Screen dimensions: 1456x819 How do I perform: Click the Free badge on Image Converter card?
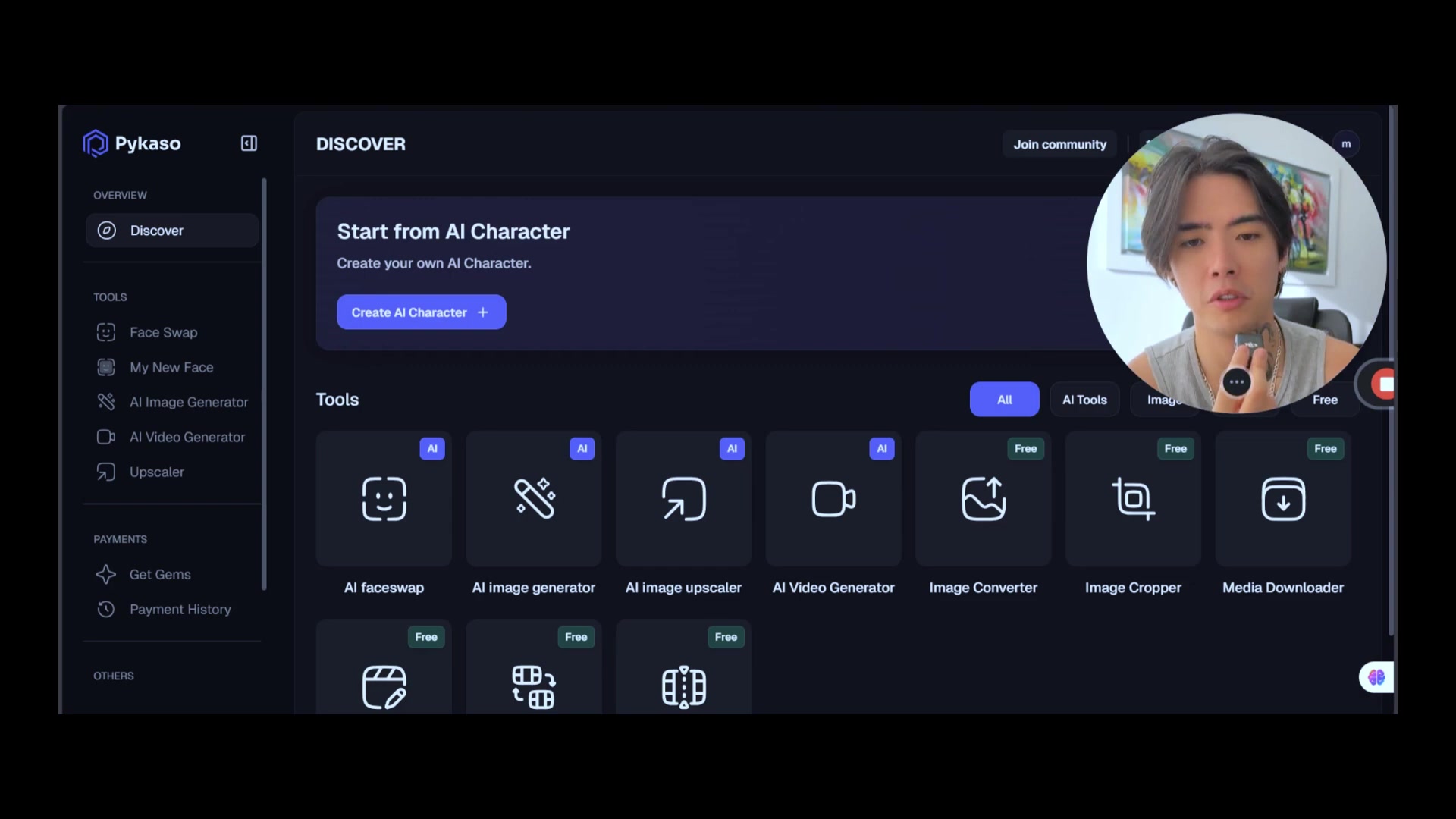point(1025,448)
